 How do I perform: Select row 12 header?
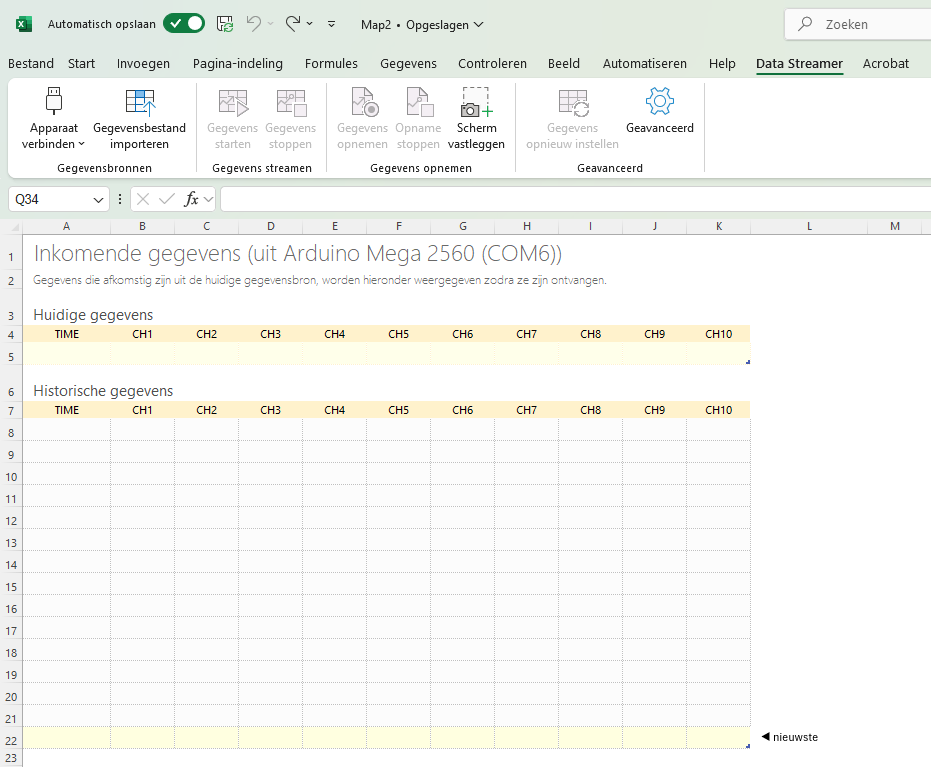11,521
